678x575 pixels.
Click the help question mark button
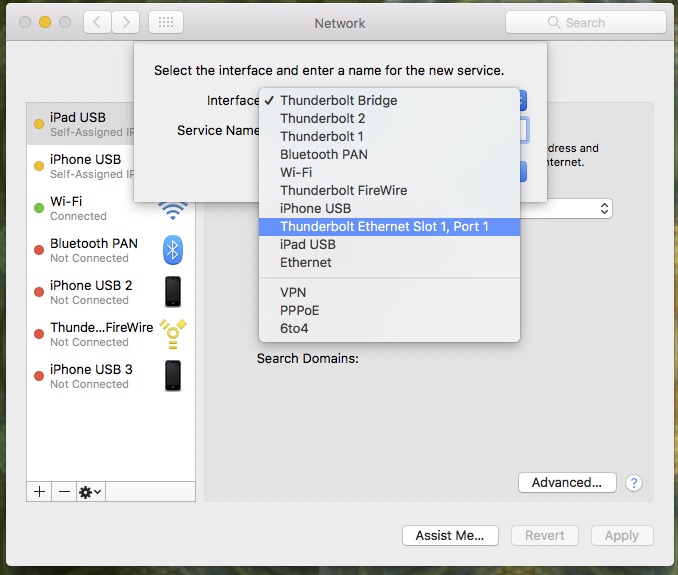coord(633,482)
